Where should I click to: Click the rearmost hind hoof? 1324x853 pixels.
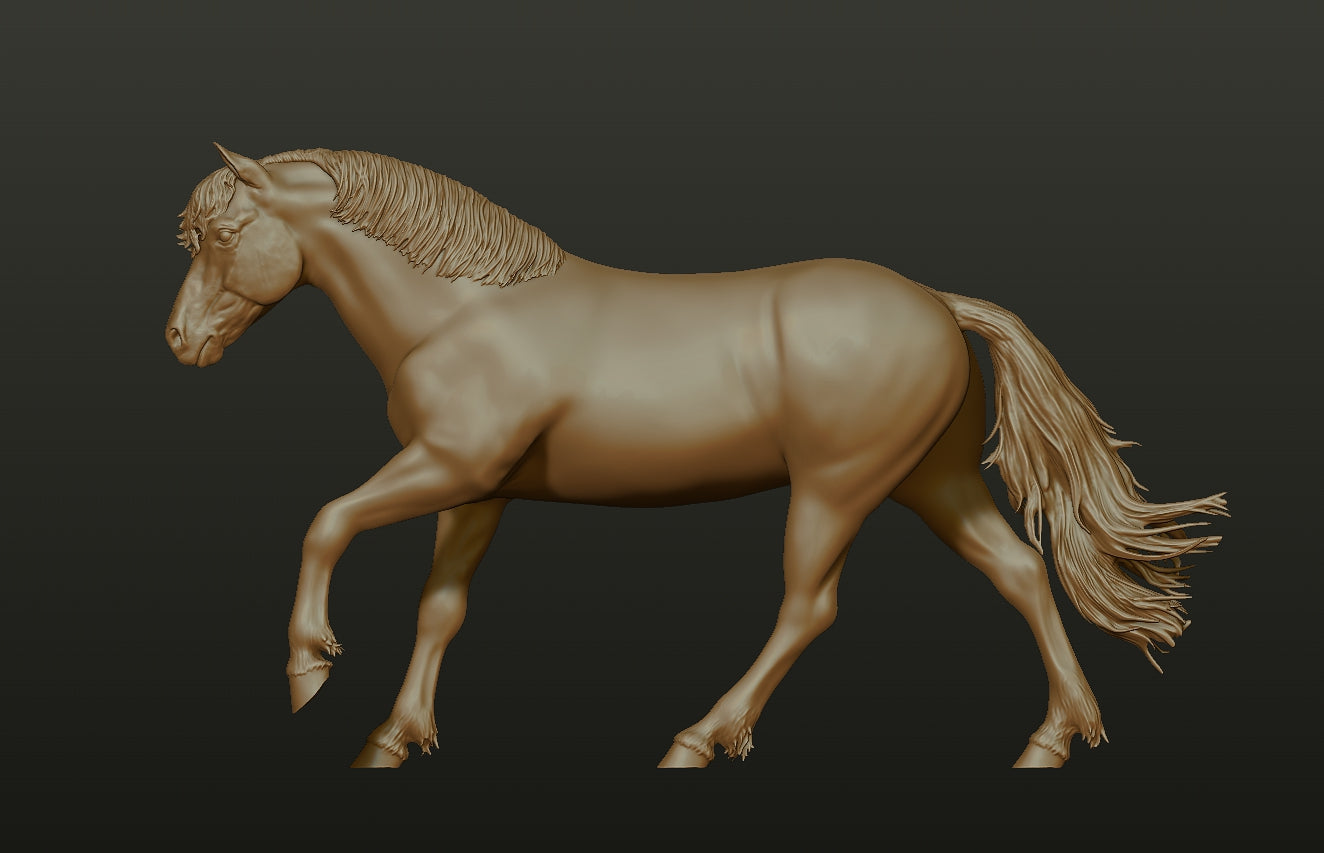pos(1038,756)
